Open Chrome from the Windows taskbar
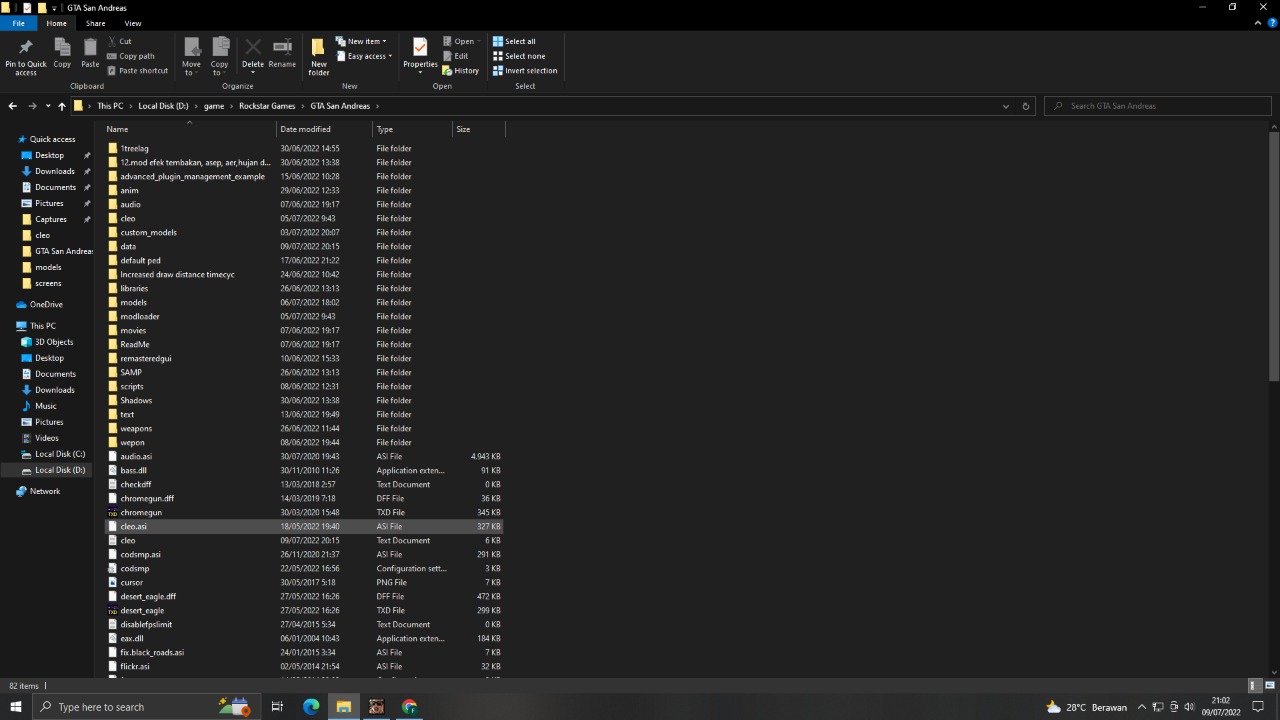The width and height of the screenshot is (1280, 720). point(409,707)
